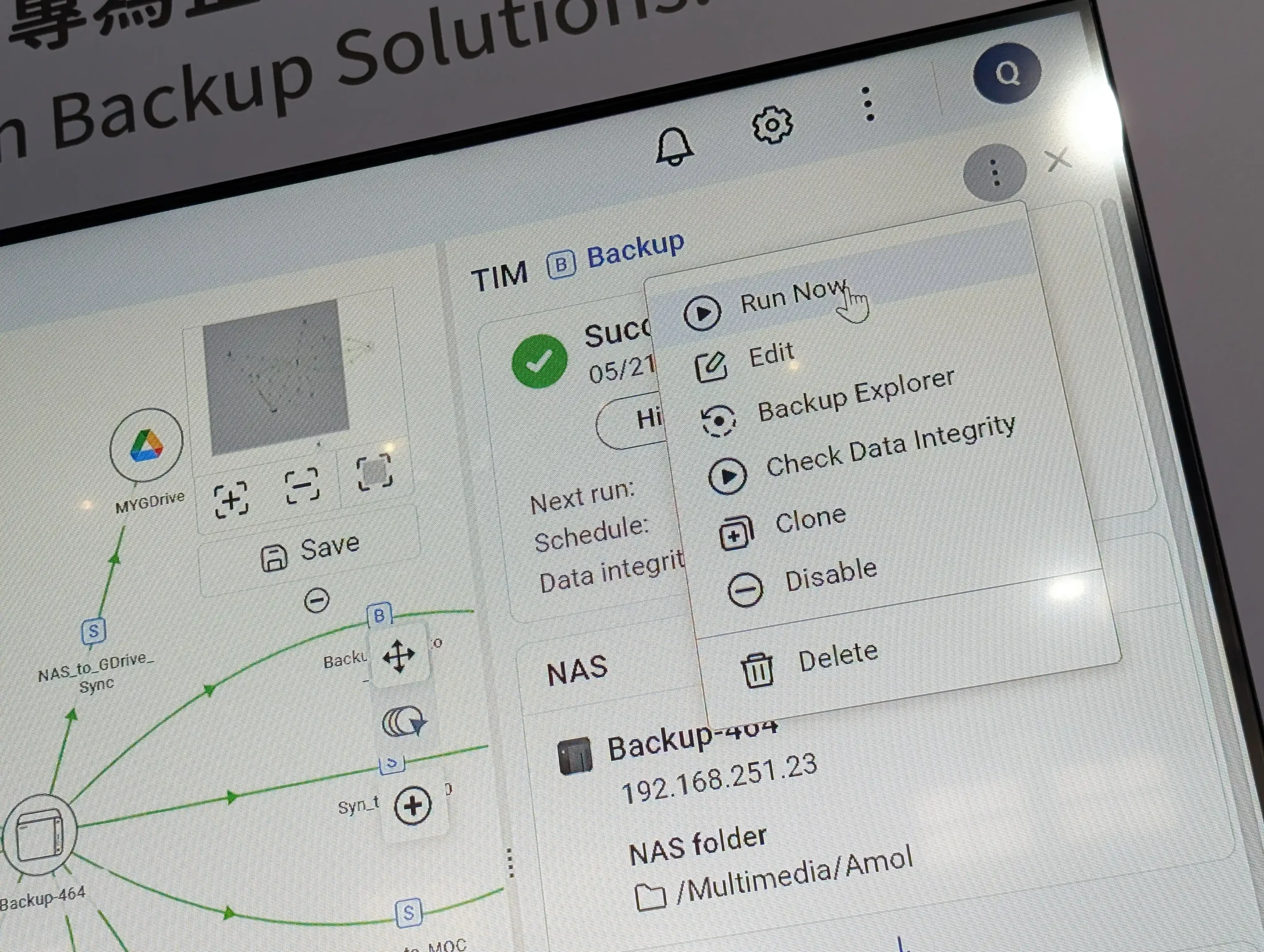Click the /Multimedia/Amol folder path
Image resolution: width=1264 pixels, height=952 pixels.
point(794,876)
